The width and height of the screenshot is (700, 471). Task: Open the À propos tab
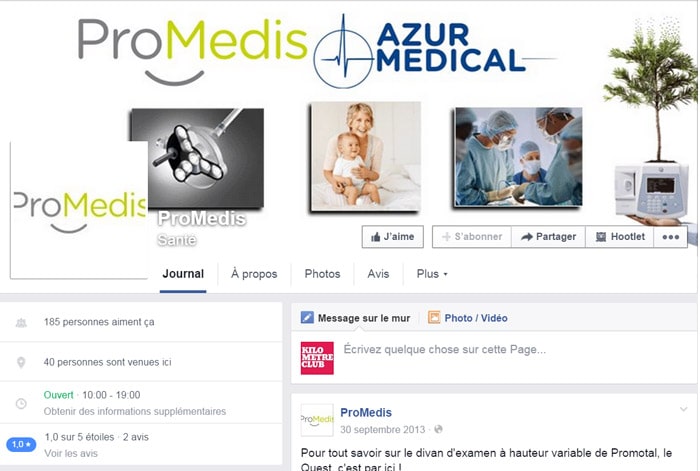[x=254, y=274]
